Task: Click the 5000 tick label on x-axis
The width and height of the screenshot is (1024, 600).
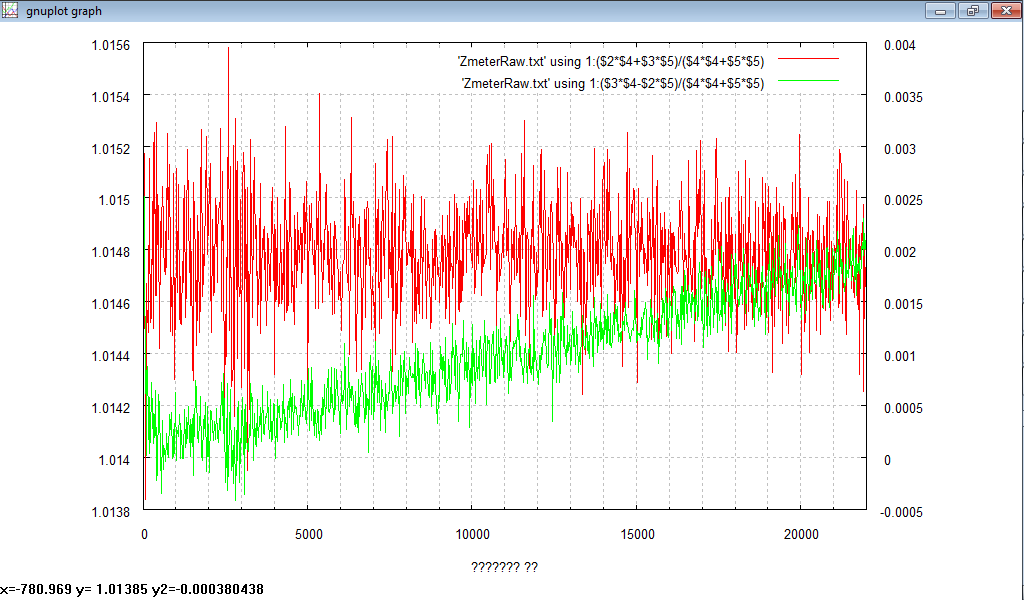Action: coord(308,533)
